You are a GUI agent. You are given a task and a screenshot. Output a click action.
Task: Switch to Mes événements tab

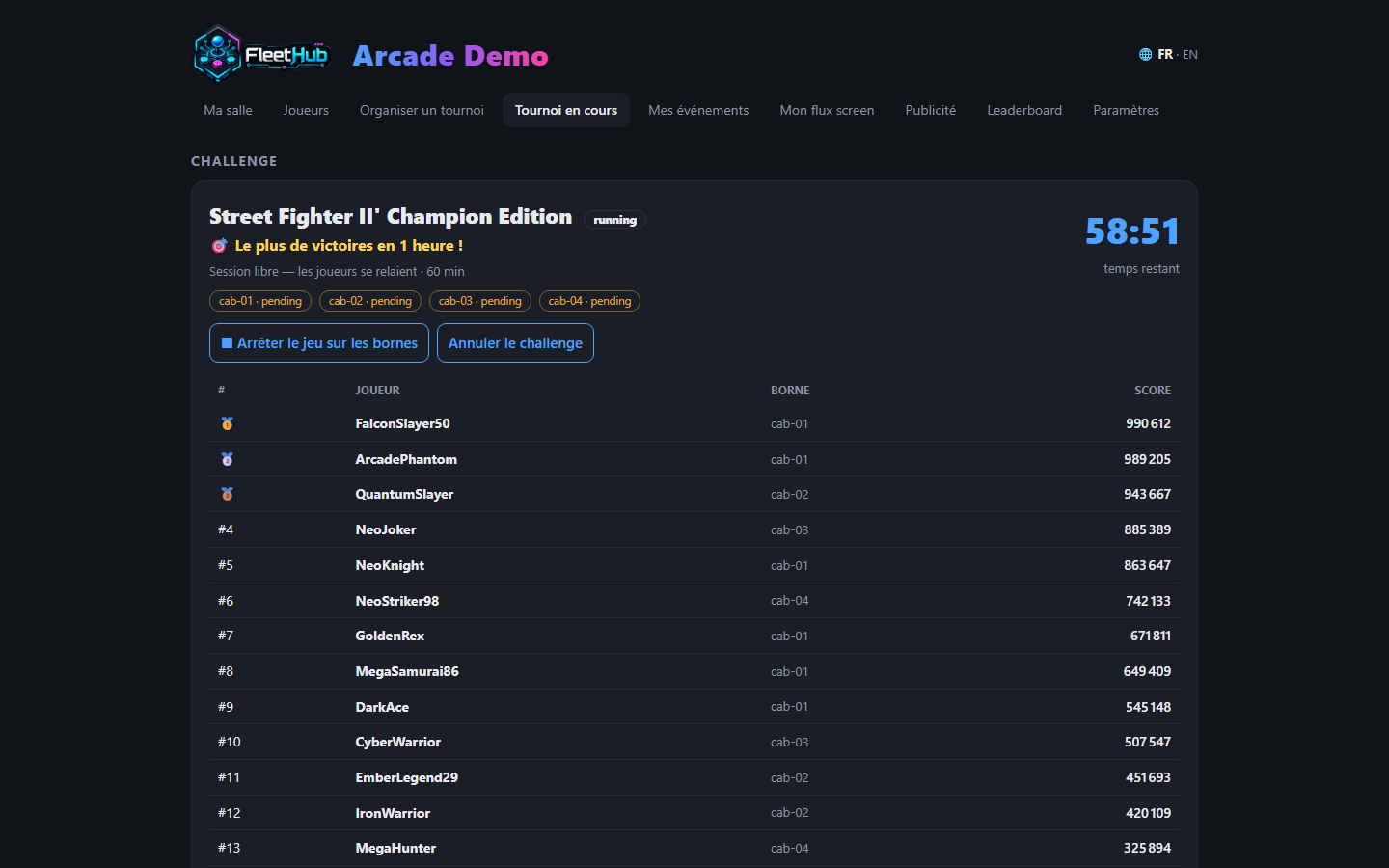[698, 110]
